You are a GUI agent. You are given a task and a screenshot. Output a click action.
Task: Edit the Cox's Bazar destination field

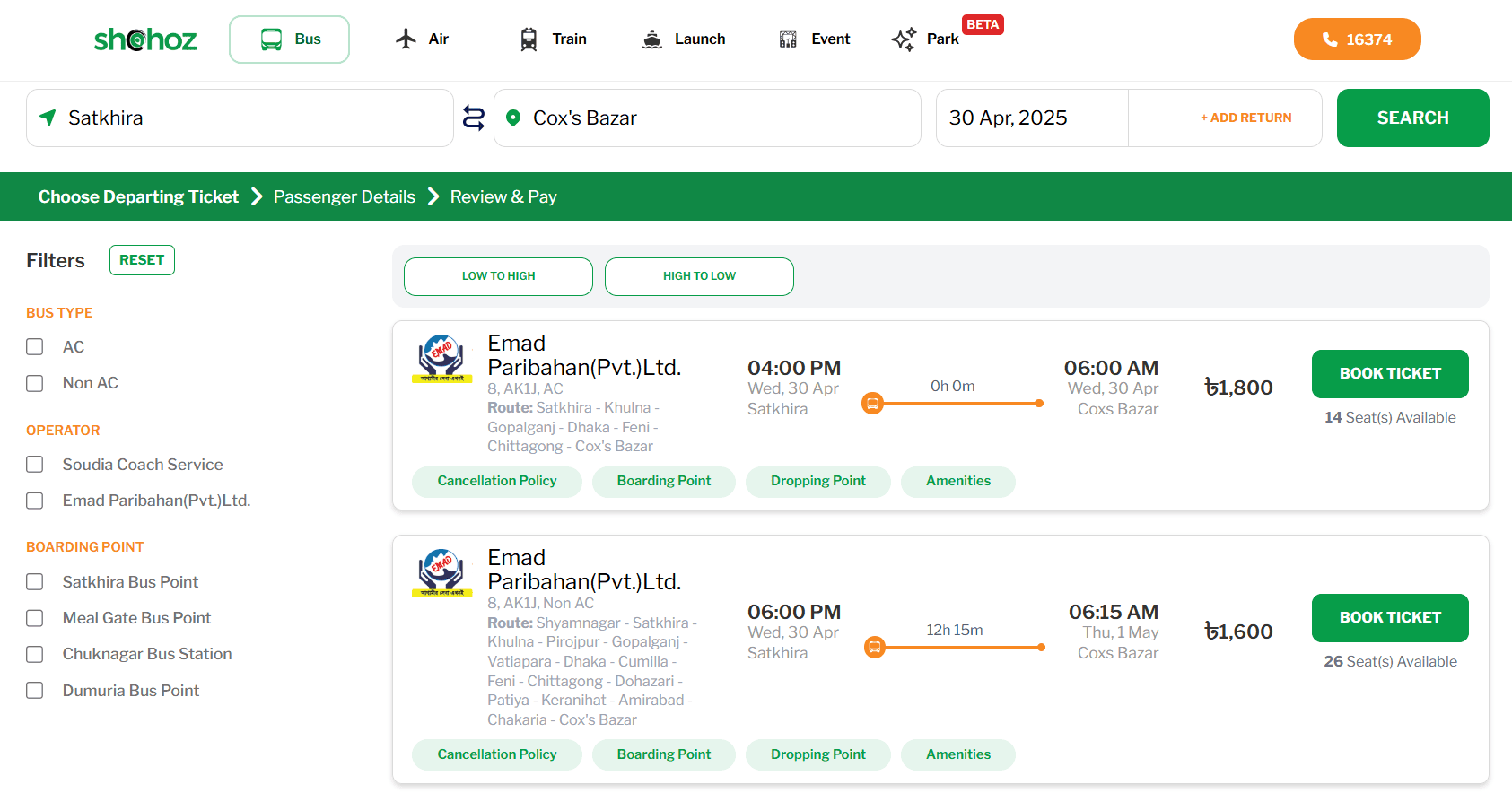tap(707, 118)
